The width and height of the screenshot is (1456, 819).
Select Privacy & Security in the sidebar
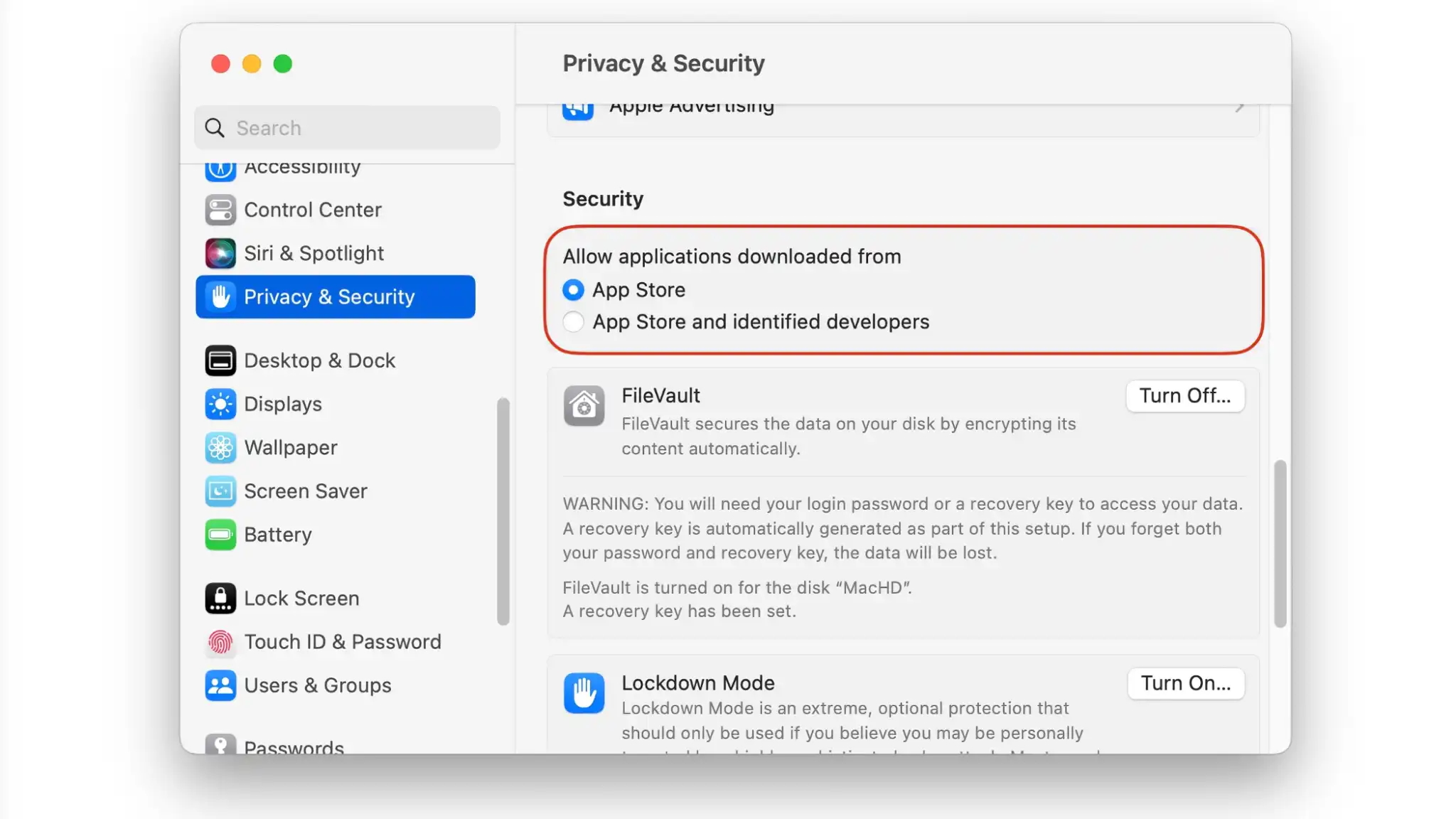point(335,297)
